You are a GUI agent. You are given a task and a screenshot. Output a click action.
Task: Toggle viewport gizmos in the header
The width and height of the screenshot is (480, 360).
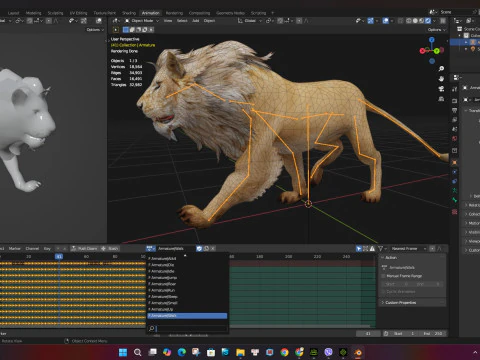370,21
